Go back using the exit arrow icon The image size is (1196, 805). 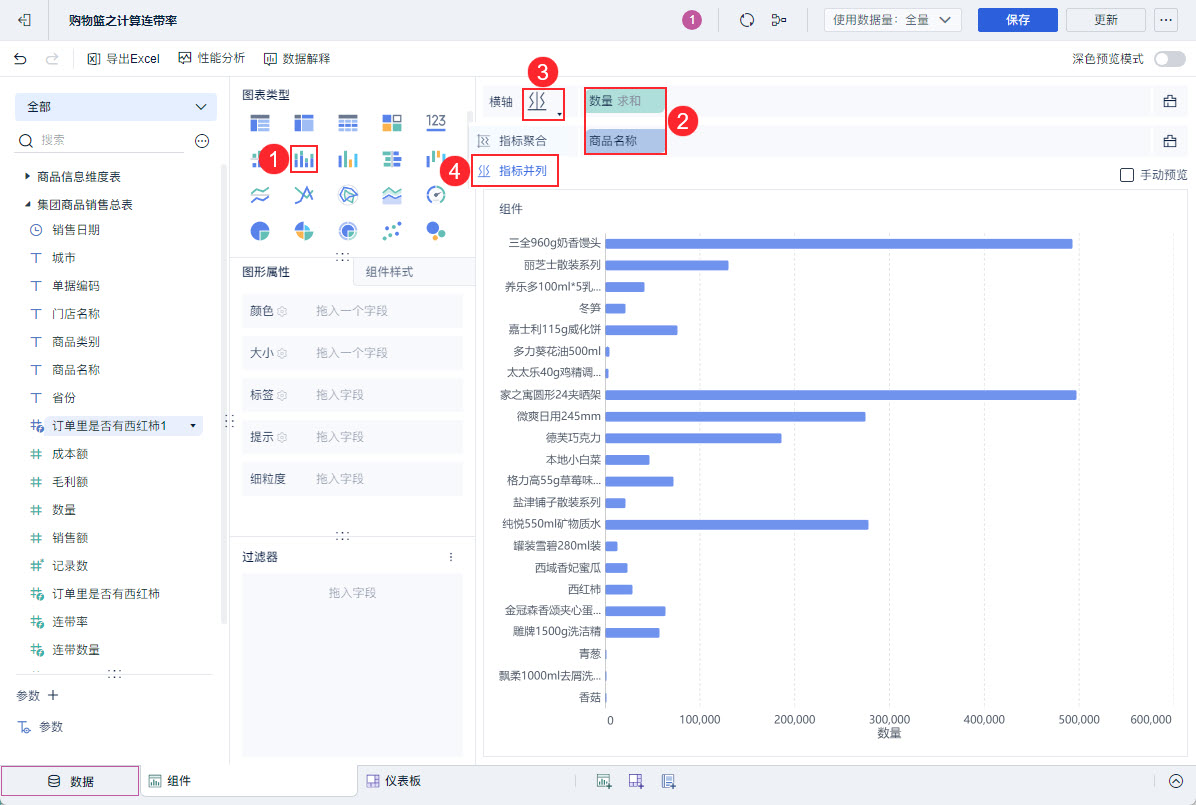(24, 21)
